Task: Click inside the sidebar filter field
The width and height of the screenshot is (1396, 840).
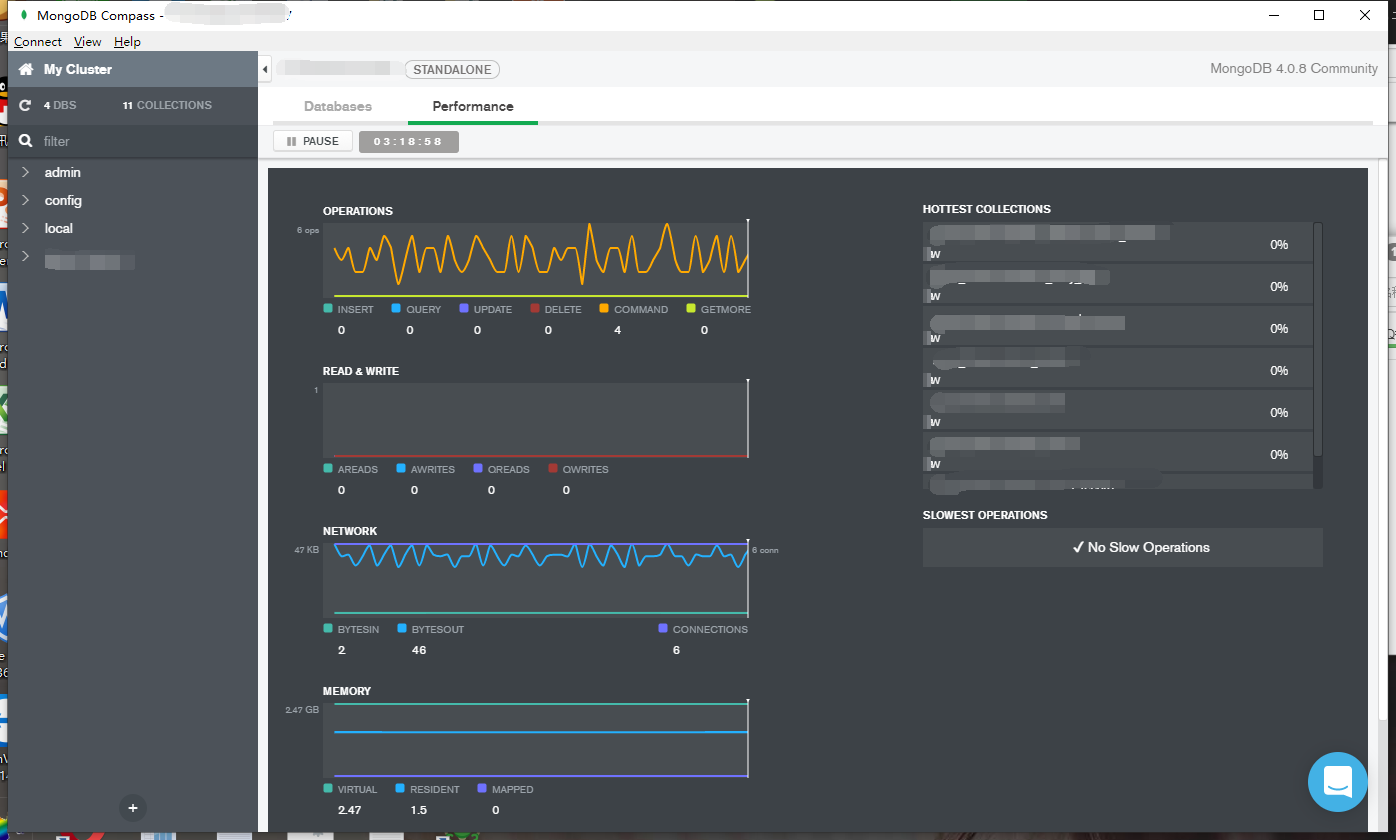Action: tap(120, 141)
